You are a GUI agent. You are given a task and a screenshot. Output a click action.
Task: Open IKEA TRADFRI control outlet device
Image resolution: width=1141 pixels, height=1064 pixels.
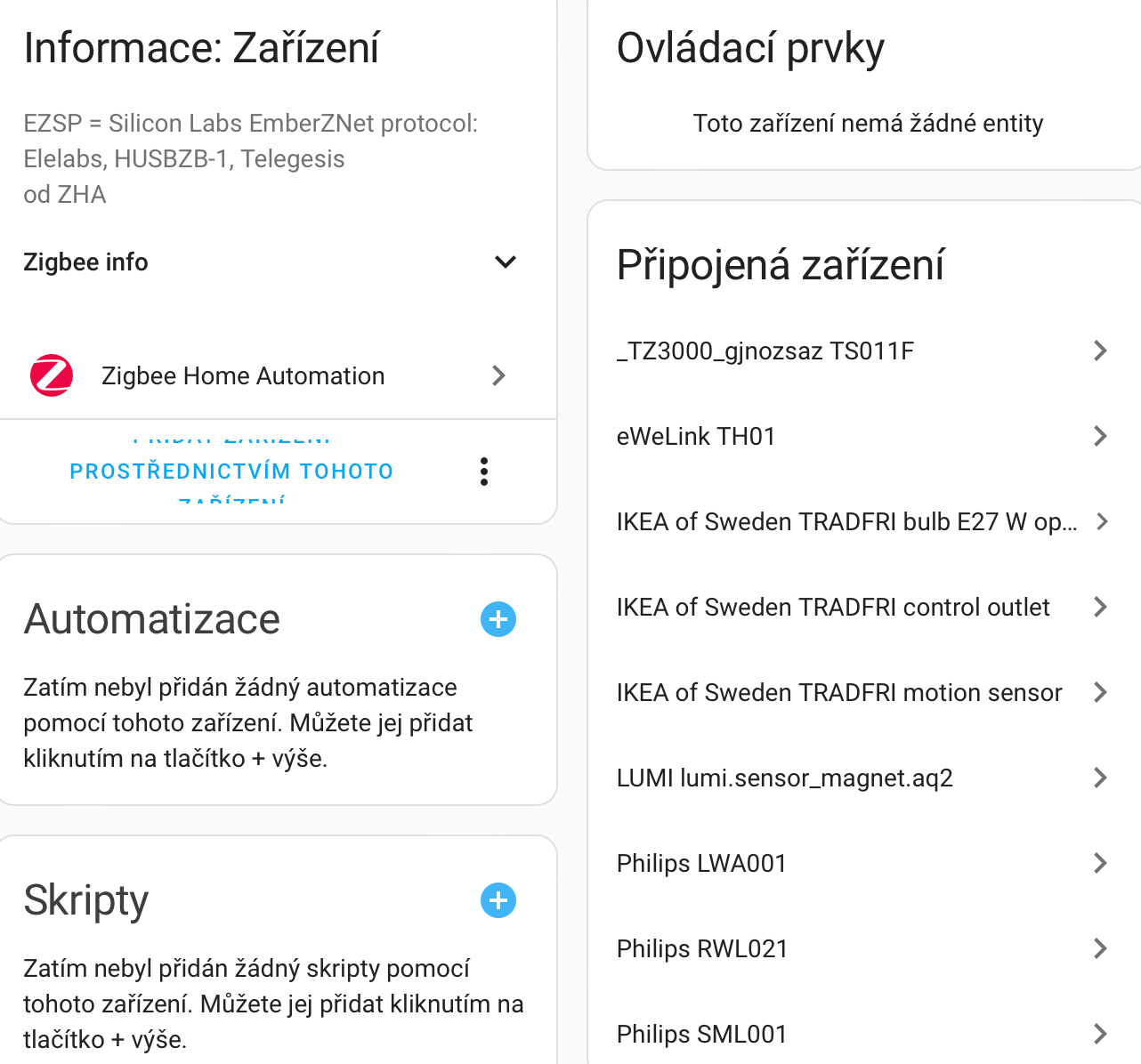[x=833, y=607]
